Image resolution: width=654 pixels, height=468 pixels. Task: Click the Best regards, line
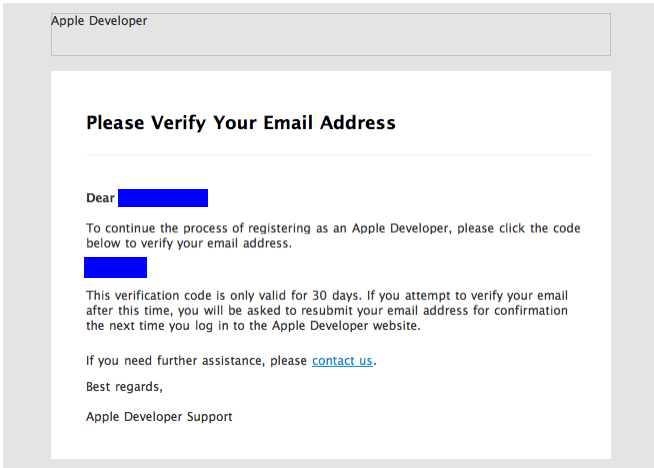coord(124,387)
